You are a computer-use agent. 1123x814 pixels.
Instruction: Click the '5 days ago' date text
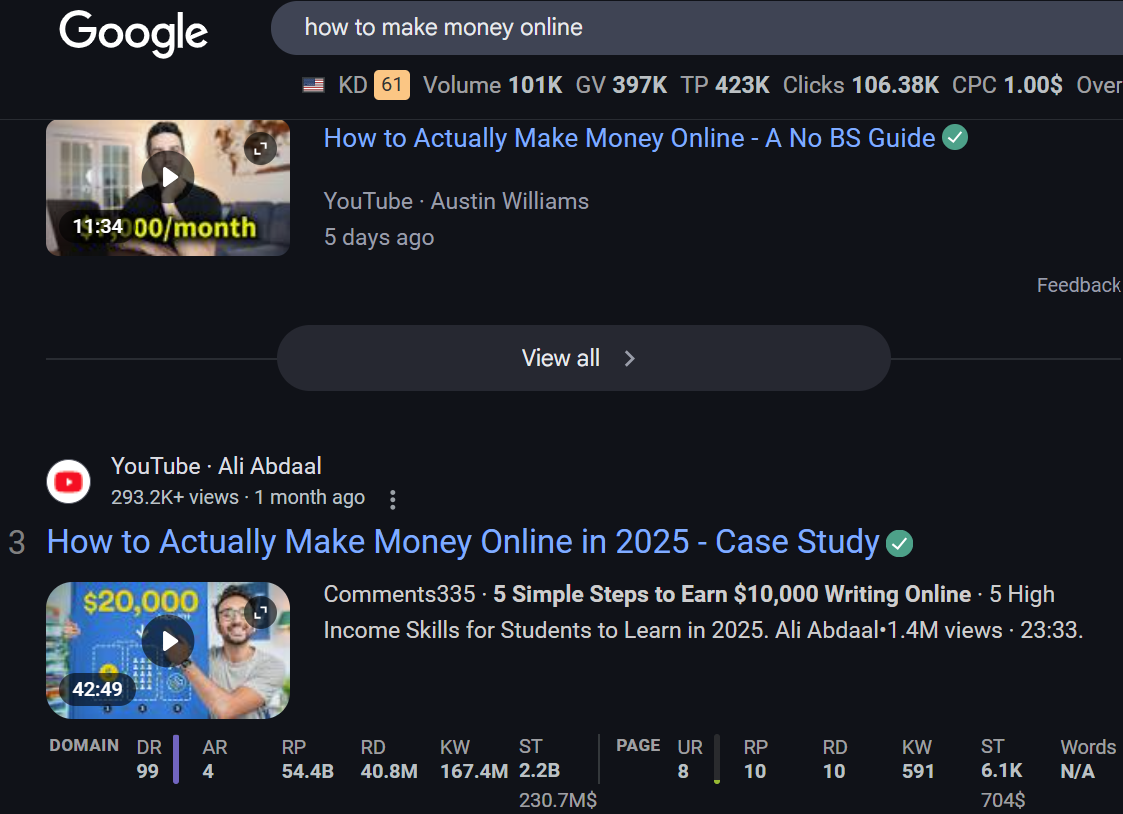(379, 237)
